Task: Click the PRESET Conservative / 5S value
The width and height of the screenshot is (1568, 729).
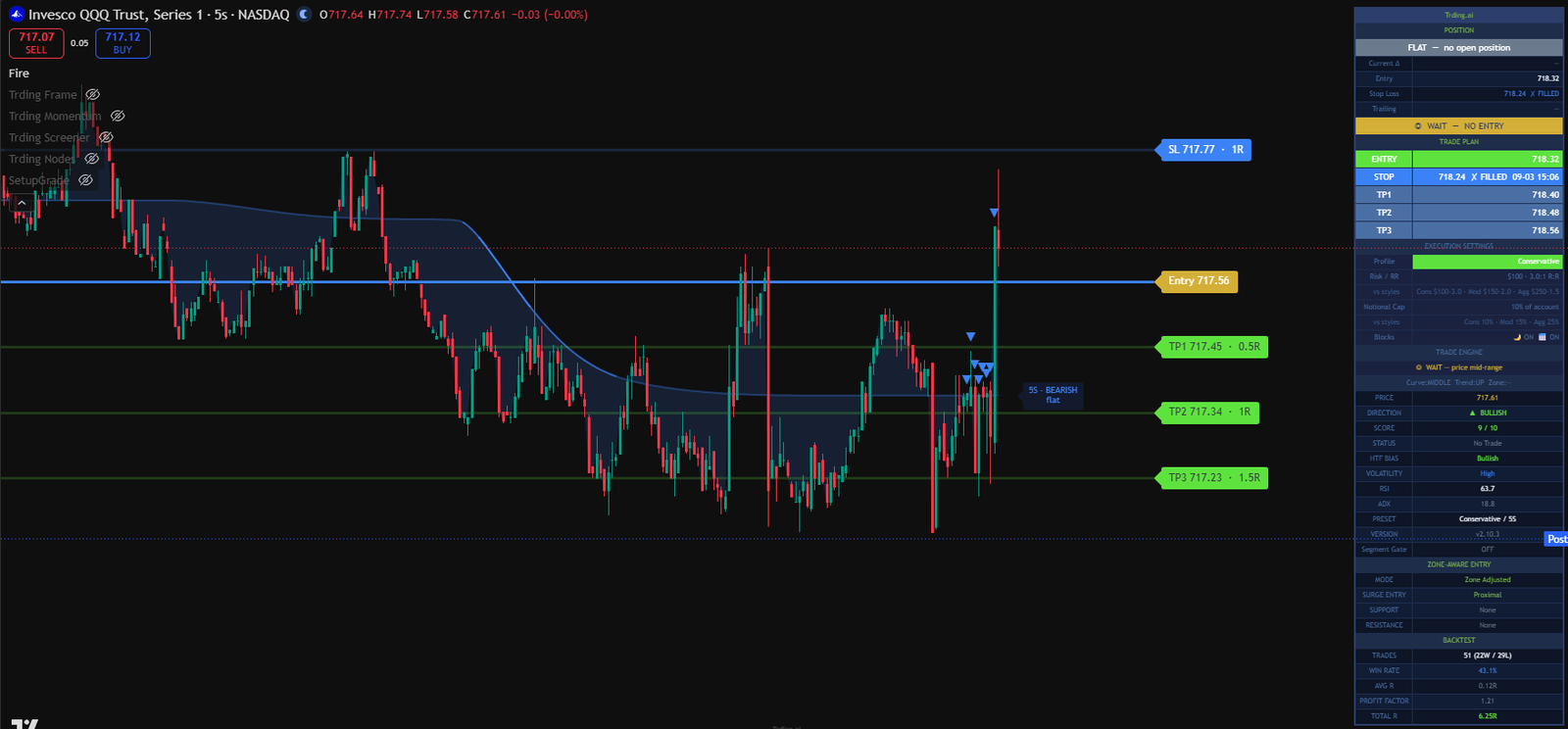Action: [x=1487, y=519]
